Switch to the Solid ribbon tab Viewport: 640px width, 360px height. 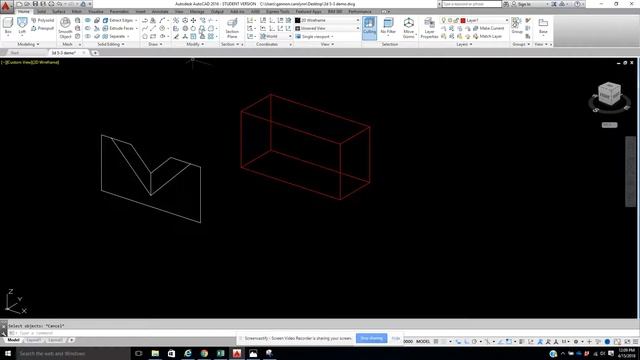coord(42,11)
